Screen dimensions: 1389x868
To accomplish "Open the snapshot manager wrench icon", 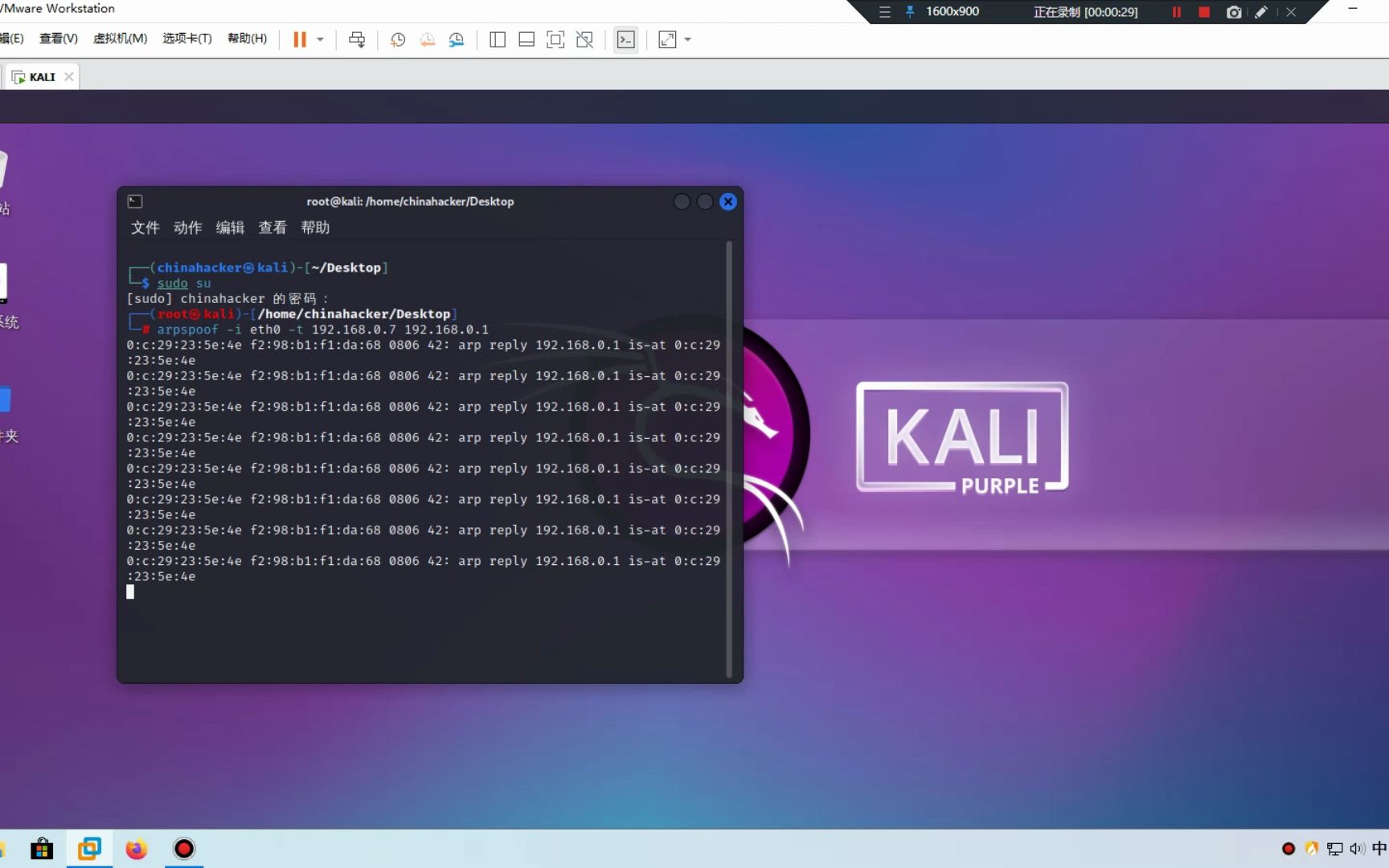I will point(457,39).
